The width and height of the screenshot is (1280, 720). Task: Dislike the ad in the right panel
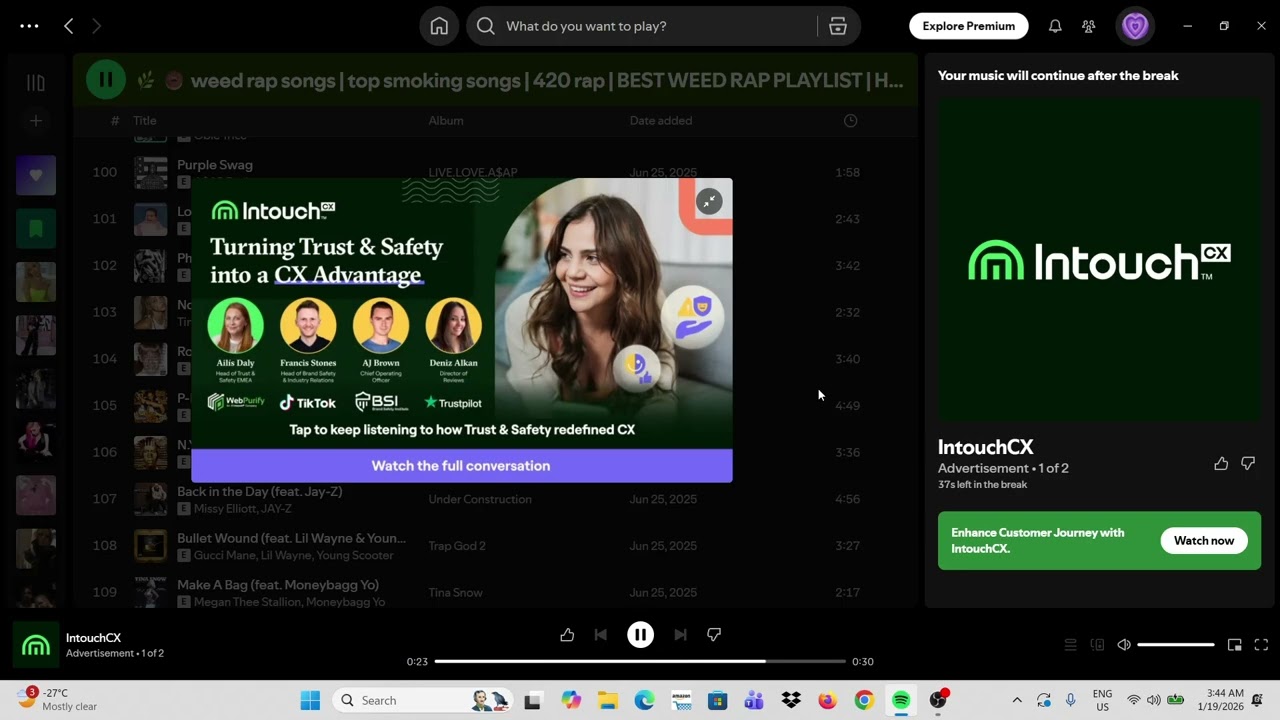(1248, 464)
